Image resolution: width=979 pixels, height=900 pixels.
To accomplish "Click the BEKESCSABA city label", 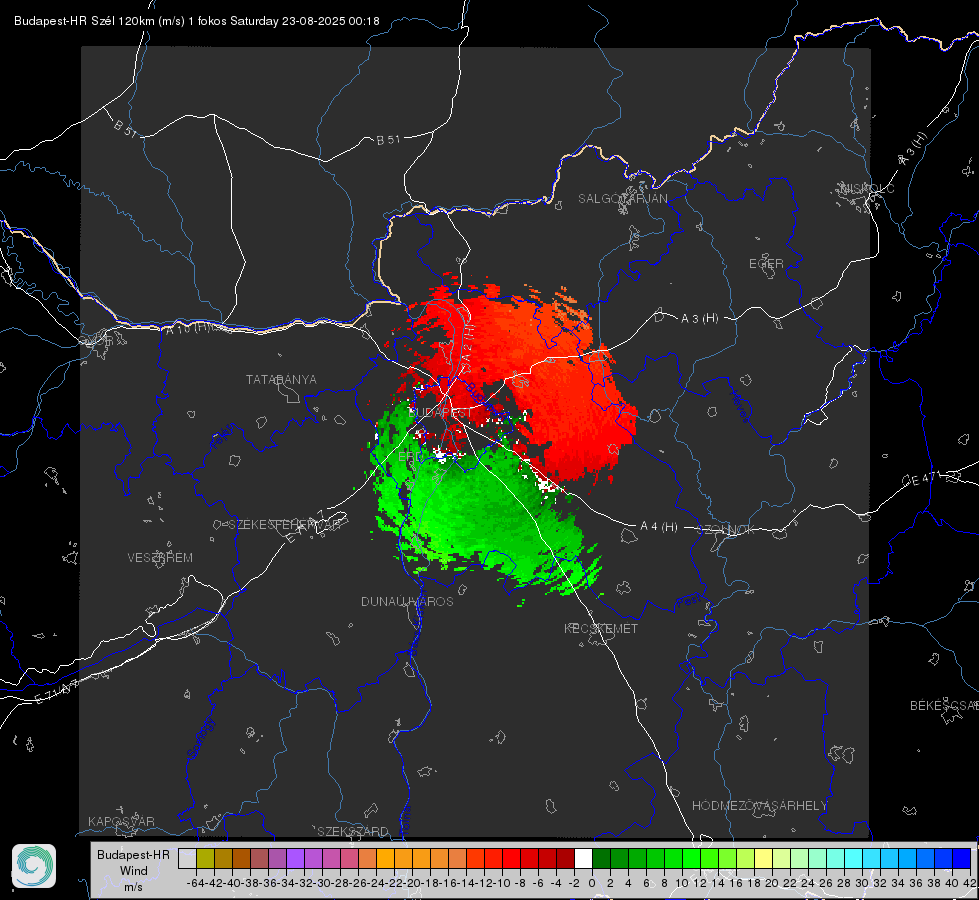I will coord(944,706).
